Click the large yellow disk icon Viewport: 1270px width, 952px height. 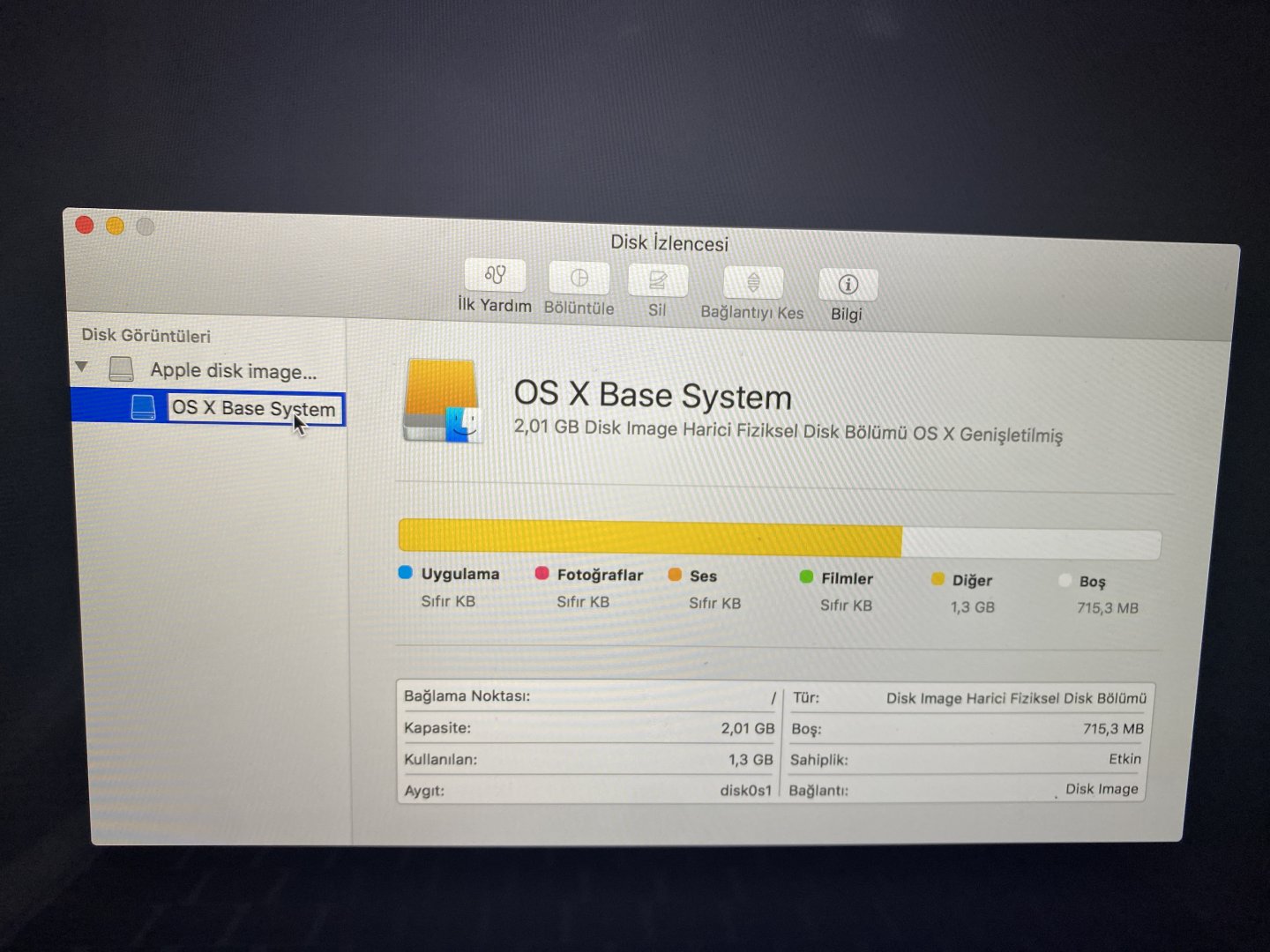point(441,401)
